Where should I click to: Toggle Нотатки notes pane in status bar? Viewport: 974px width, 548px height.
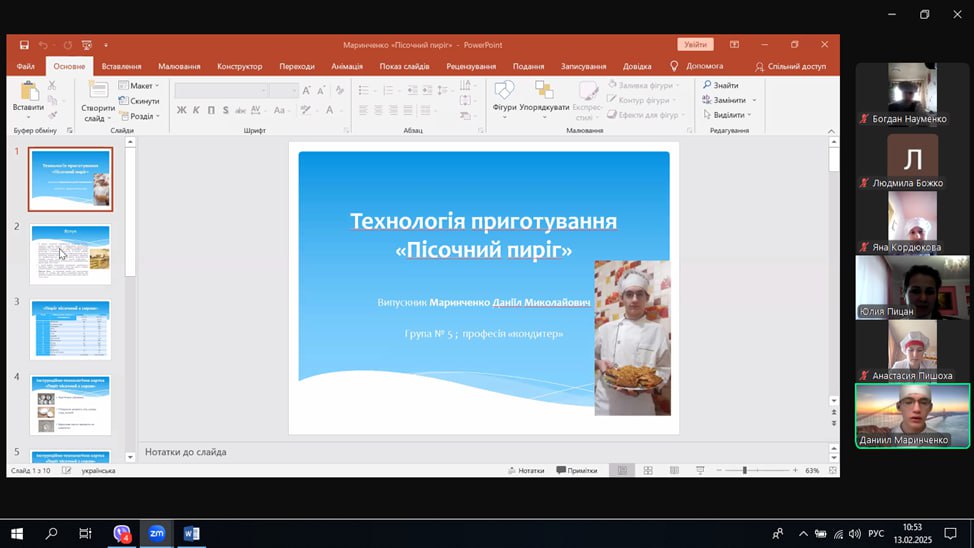click(x=525, y=470)
